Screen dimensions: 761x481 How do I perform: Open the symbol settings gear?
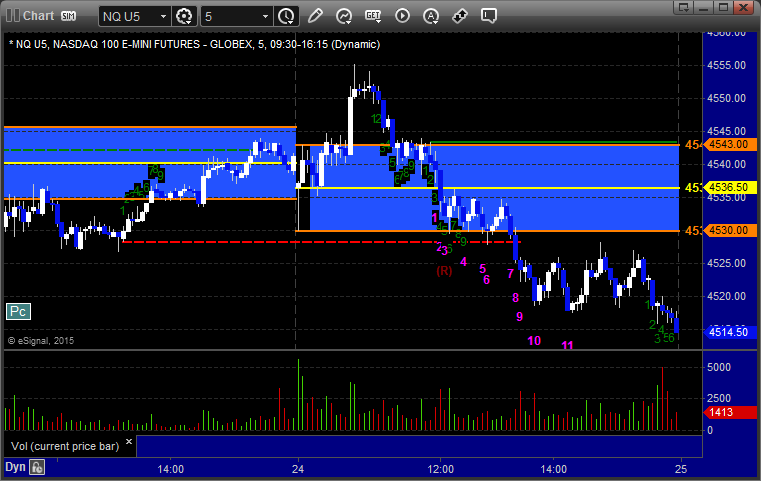184,17
